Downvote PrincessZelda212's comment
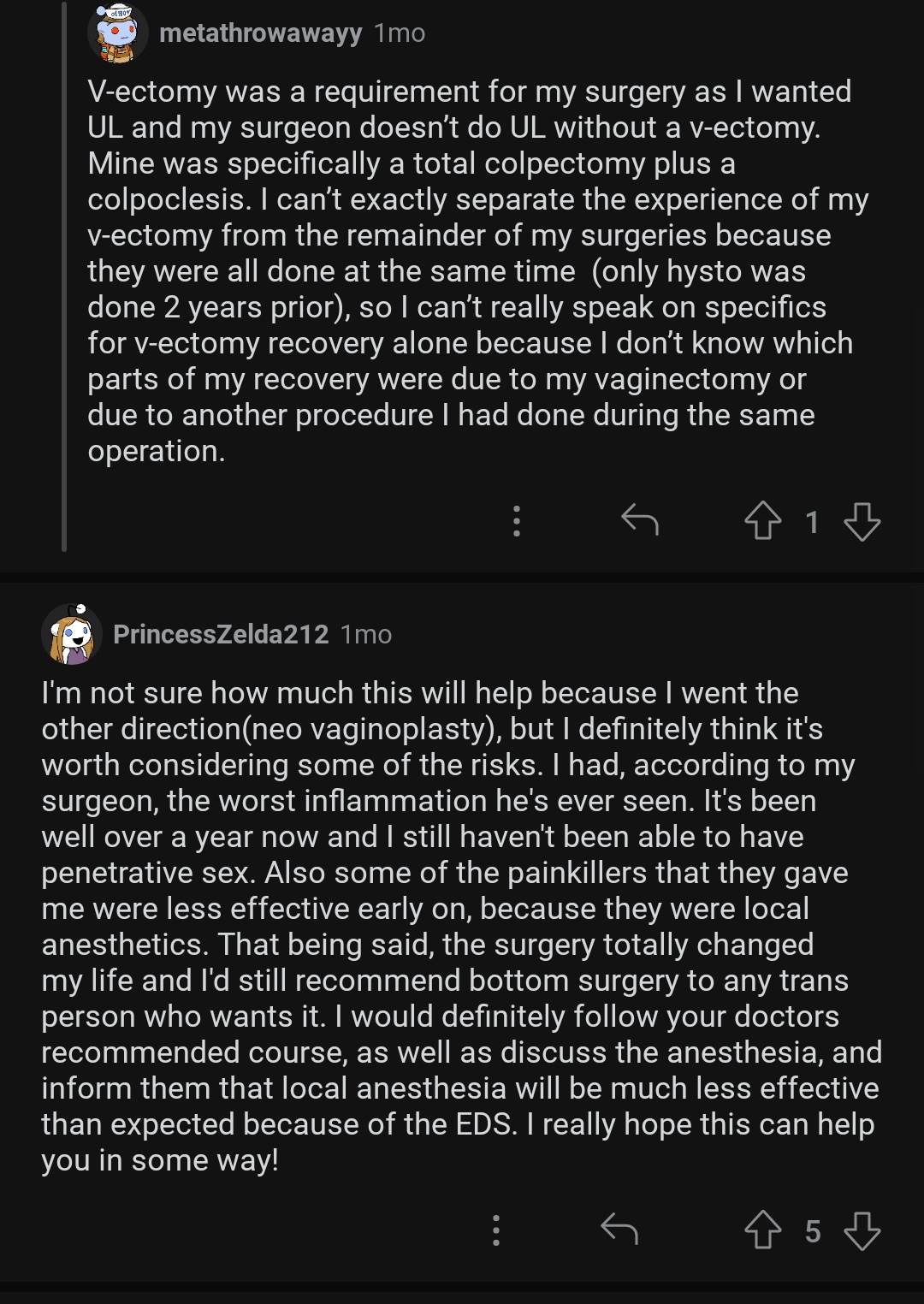 coord(862,1230)
